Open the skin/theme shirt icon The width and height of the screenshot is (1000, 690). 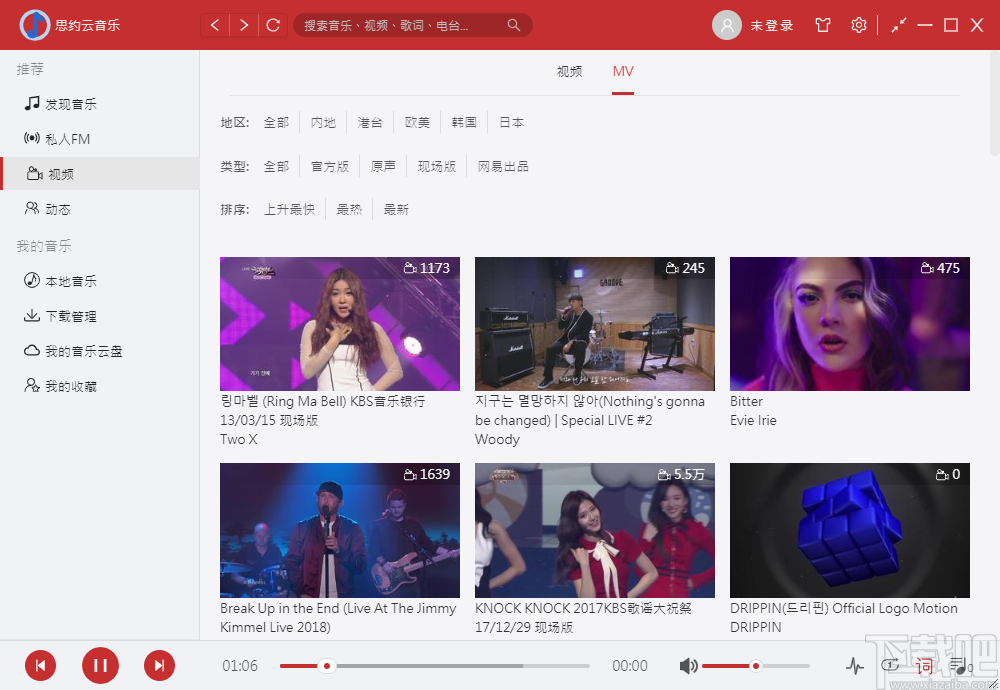click(x=822, y=25)
